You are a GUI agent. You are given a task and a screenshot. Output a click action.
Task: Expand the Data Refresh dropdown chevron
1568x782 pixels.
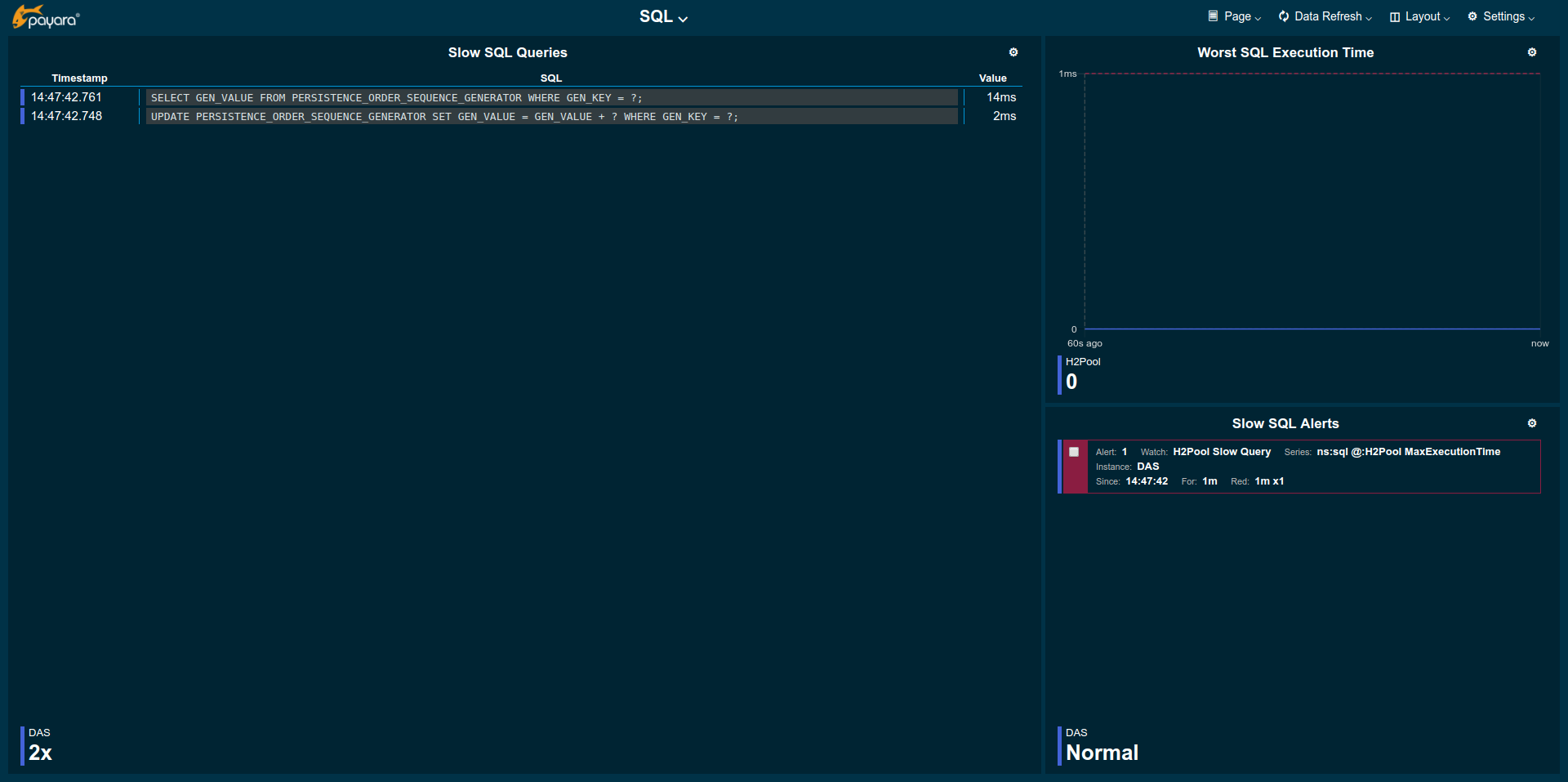pyautogui.click(x=1370, y=18)
